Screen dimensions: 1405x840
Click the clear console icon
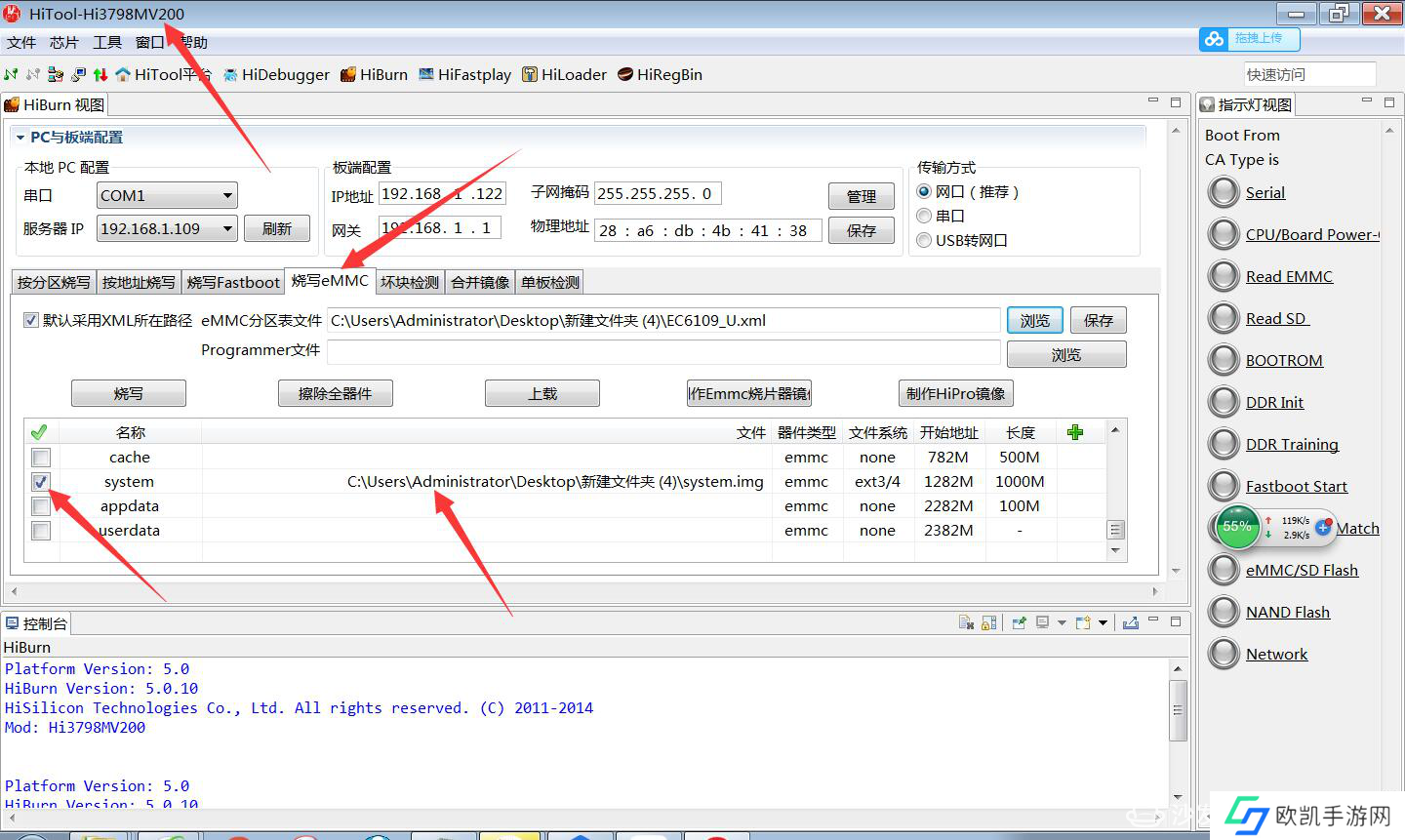(x=966, y=623)
